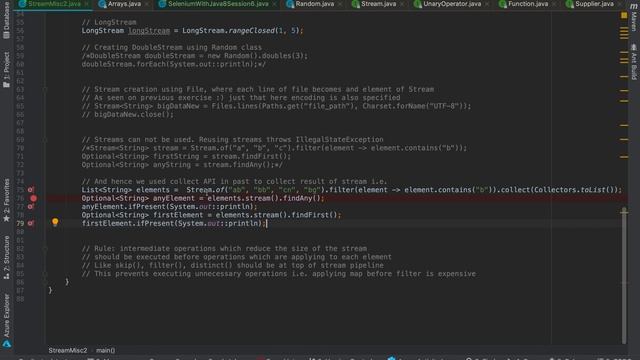Click the lambda gutter icon on line 77
The width and height of the screenshot is (640, 360).
31,207
